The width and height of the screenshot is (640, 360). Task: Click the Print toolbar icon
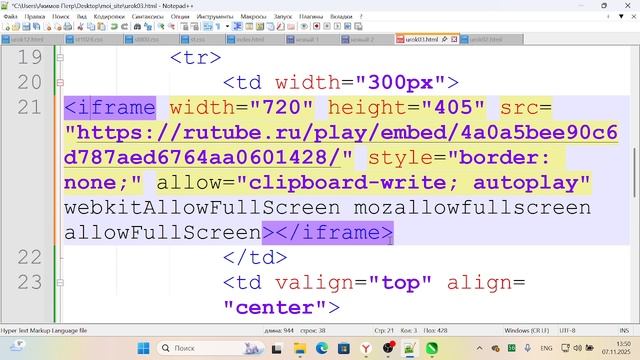tap(68, 27)
